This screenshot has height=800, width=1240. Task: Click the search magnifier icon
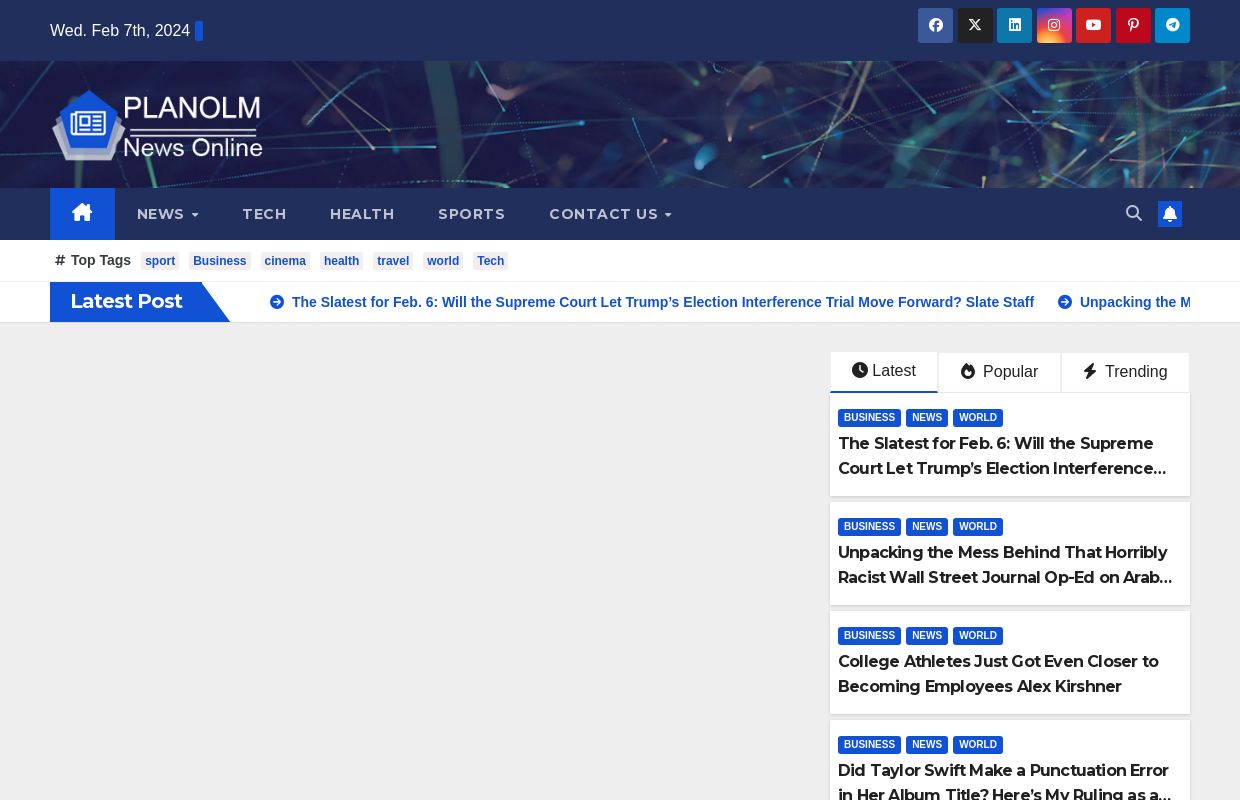click(x=1134, y=213)
